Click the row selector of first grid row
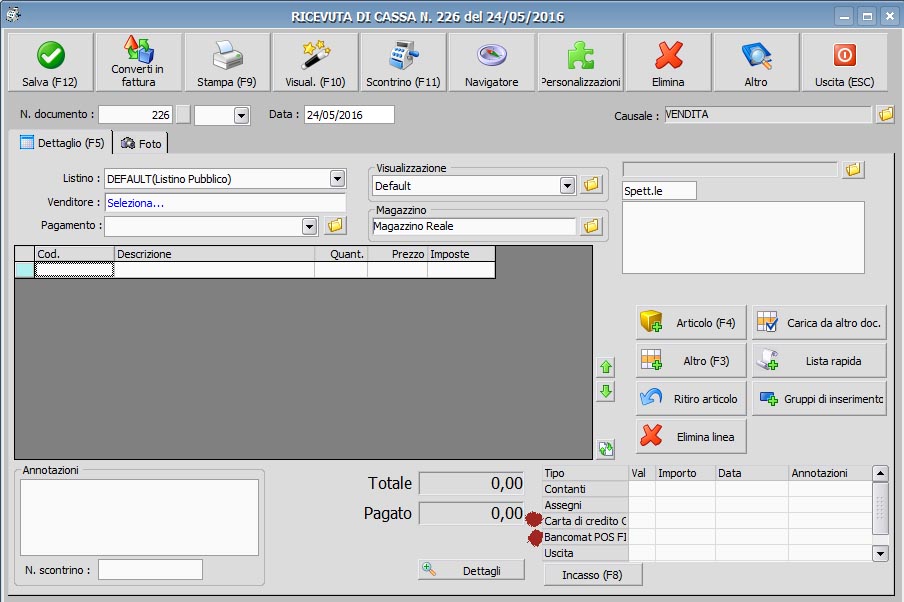904x602 pixels. [24, 269]
